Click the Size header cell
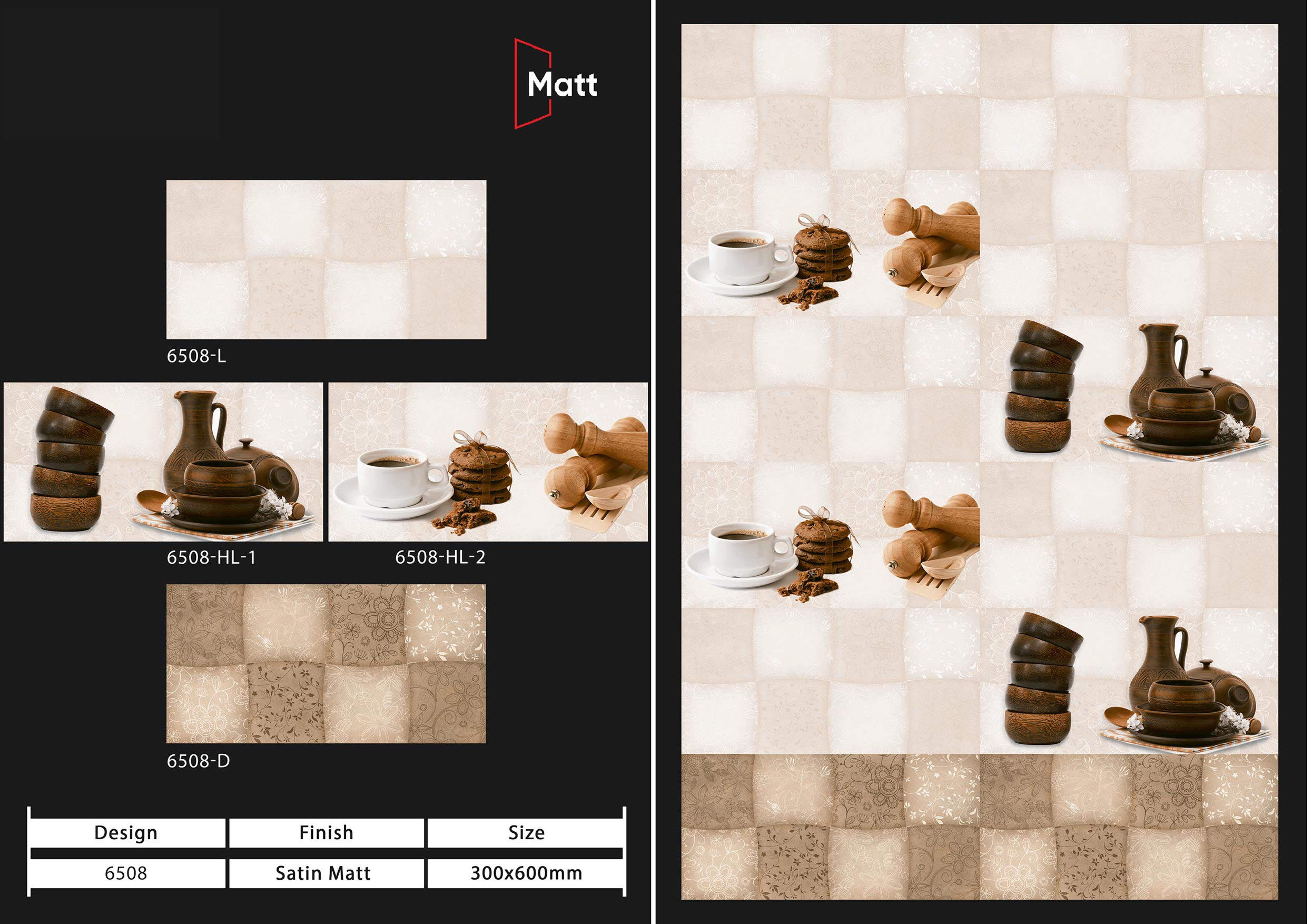 526,833
